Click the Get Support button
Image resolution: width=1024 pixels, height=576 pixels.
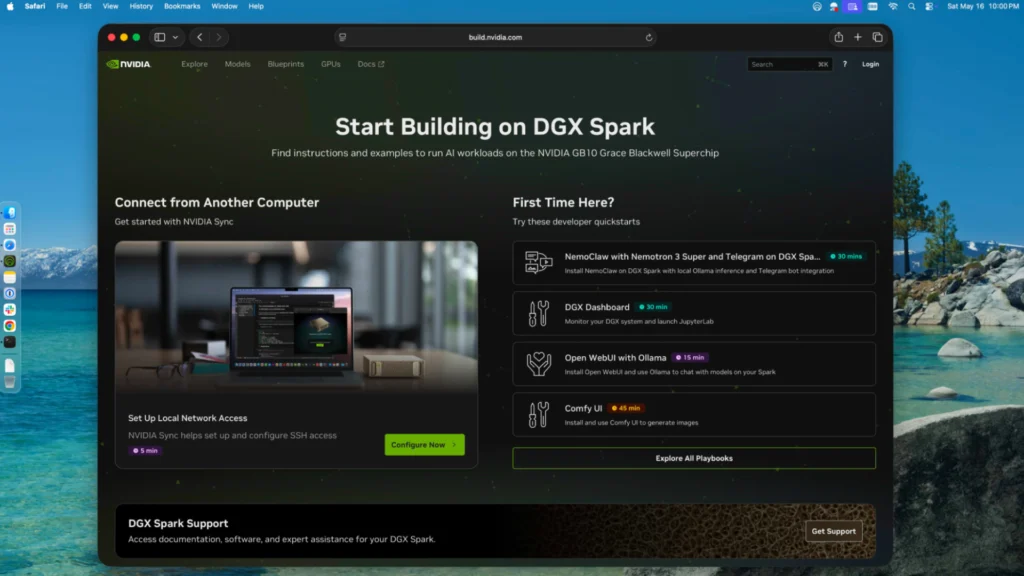(x=833, y=531)
